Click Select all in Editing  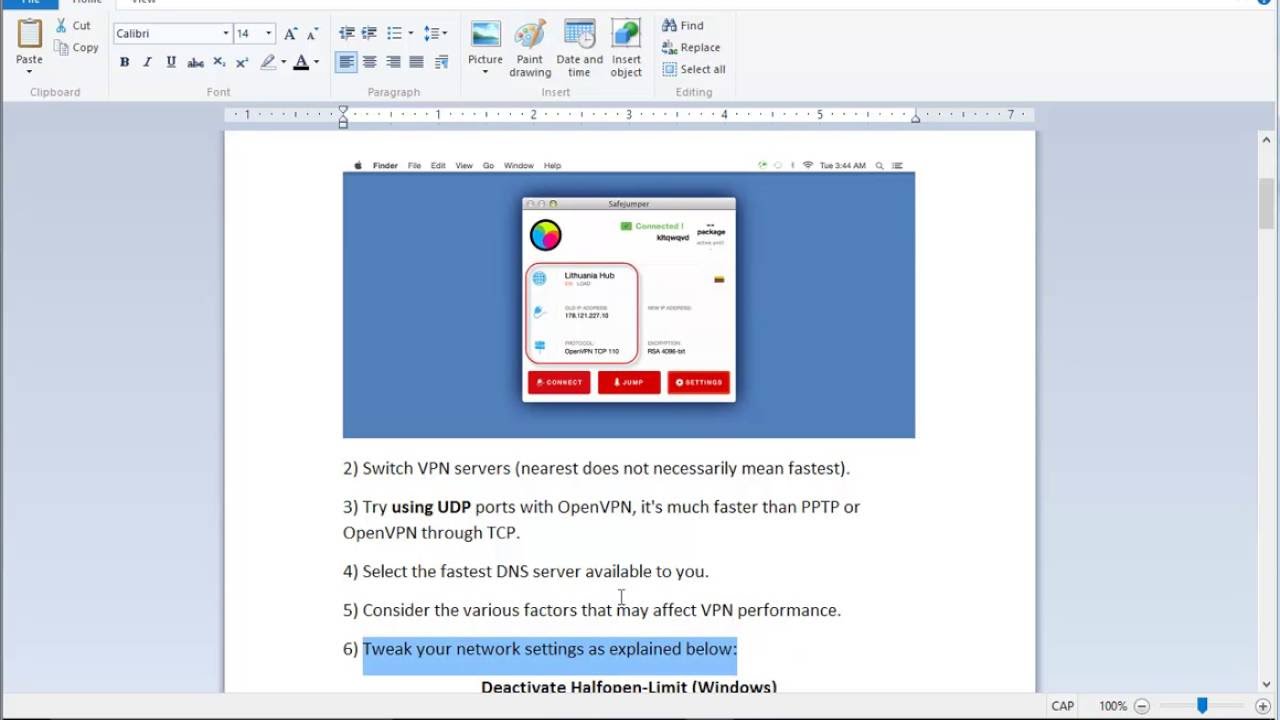point(694,69)
